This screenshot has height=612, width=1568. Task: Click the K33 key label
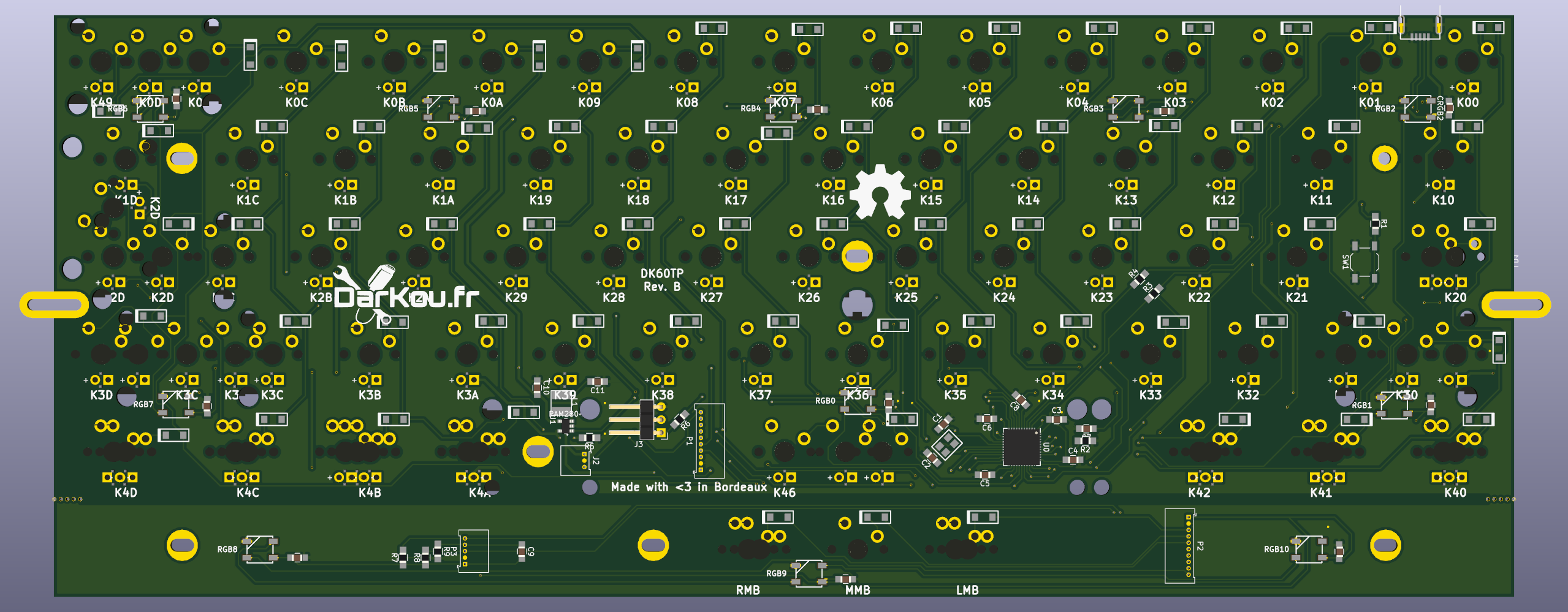[1151, 395]
